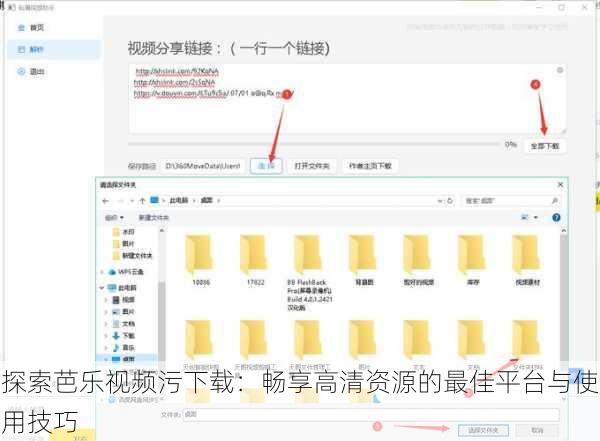The height and width of the screenshot is (441, 600).
Task: Click the 文件夹 folder name field
Action: coord(371,414)
